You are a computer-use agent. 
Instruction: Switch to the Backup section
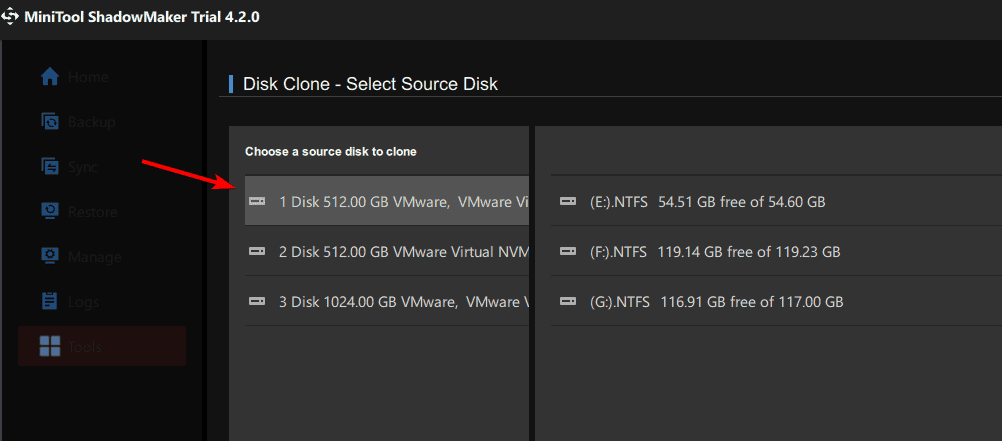tap(91, 122)
